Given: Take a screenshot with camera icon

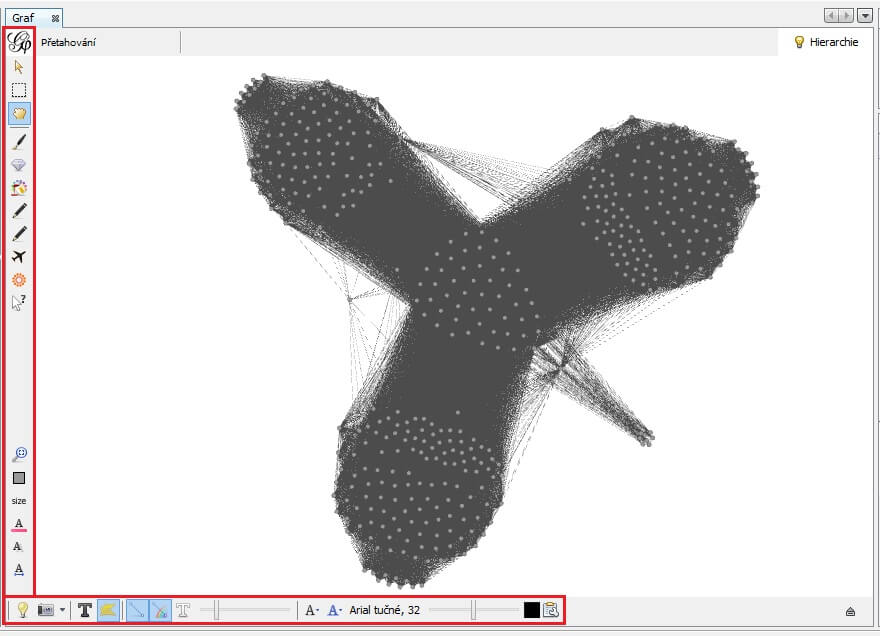Looking at the screenshot, I should coord(45,610).
